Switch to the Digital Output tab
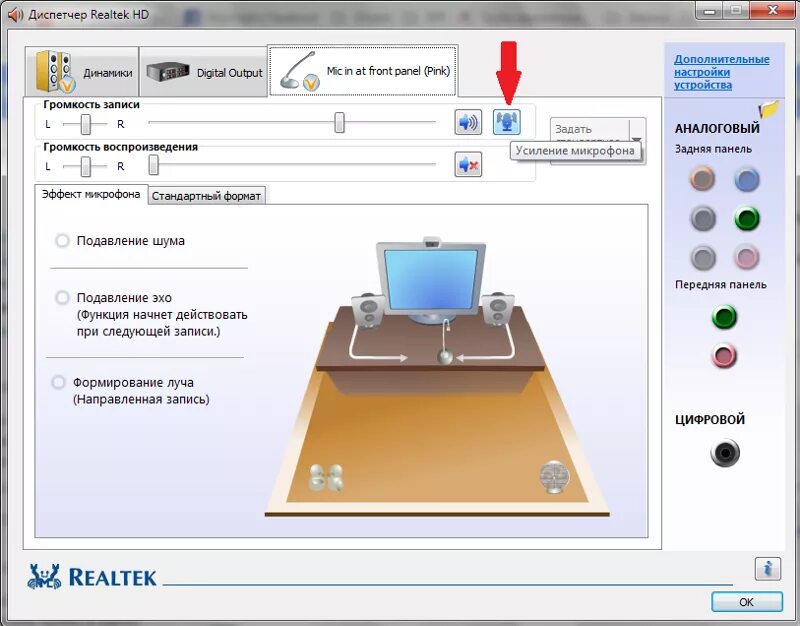 coord(204,72)
